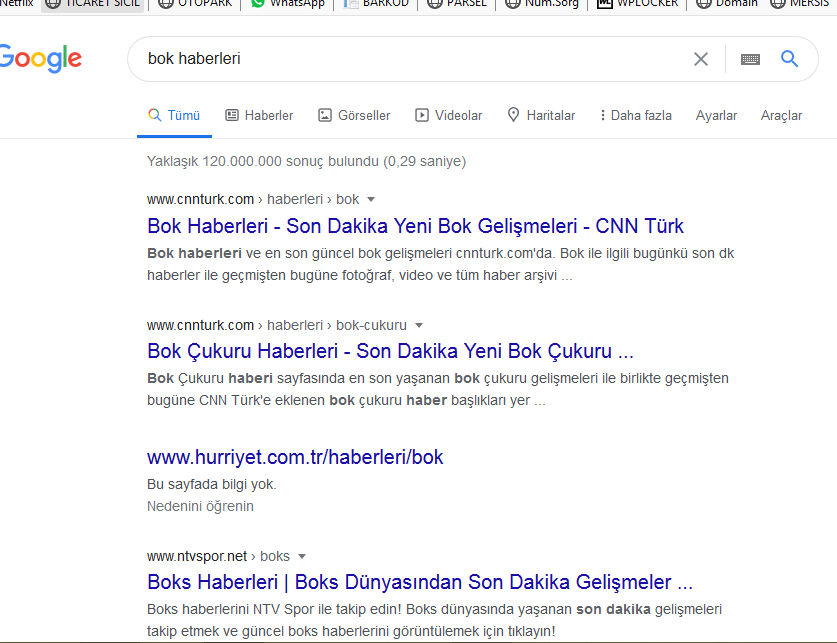Open the MERSİS bookmark
This screenshot has height=643, width=837.
click(x=802, y=4)
